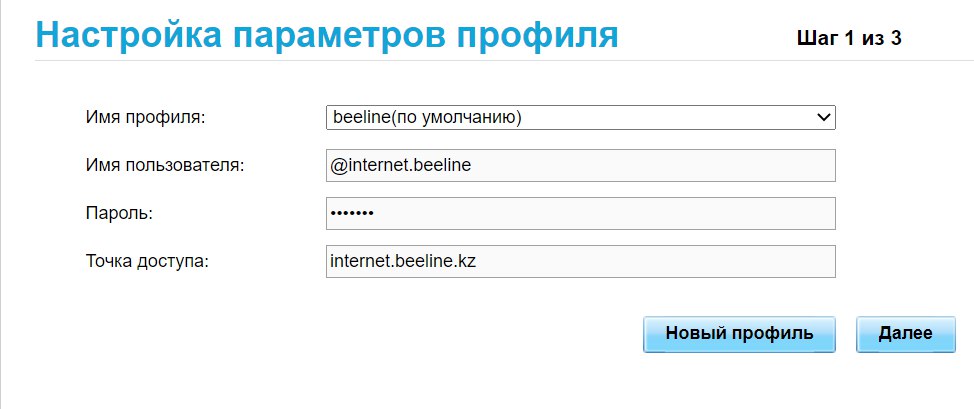Image resolution: width=974 pixels, height=409 pixels.
Task: Click the Пароль label
Action: pos(119,213)
